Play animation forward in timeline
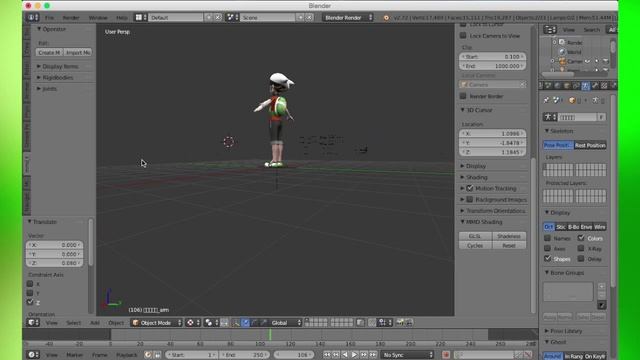Image resolution: width=640 pixels, height=360 pixels. 354,355
